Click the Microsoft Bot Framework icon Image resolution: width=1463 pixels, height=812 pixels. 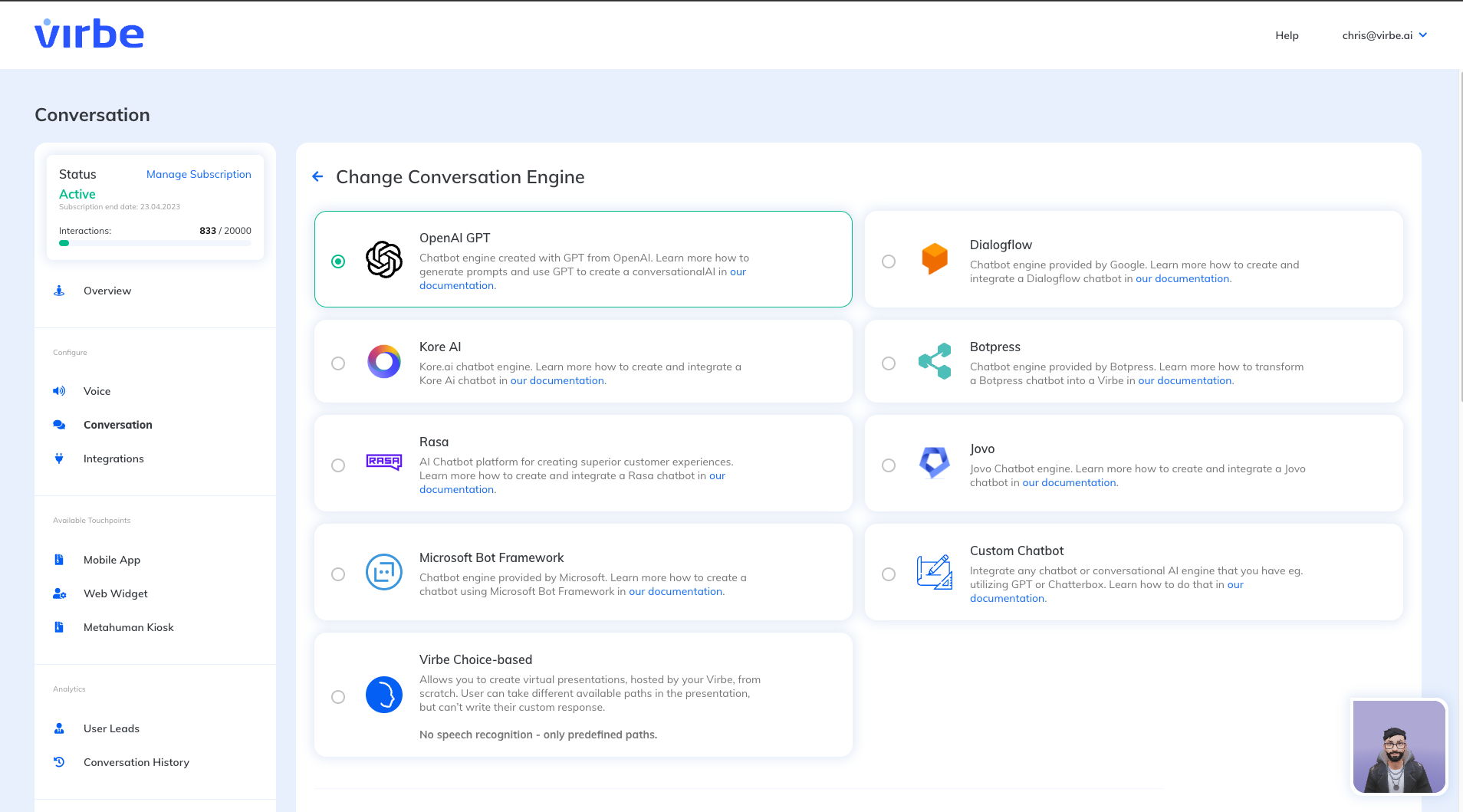click(x=384, y=573)
